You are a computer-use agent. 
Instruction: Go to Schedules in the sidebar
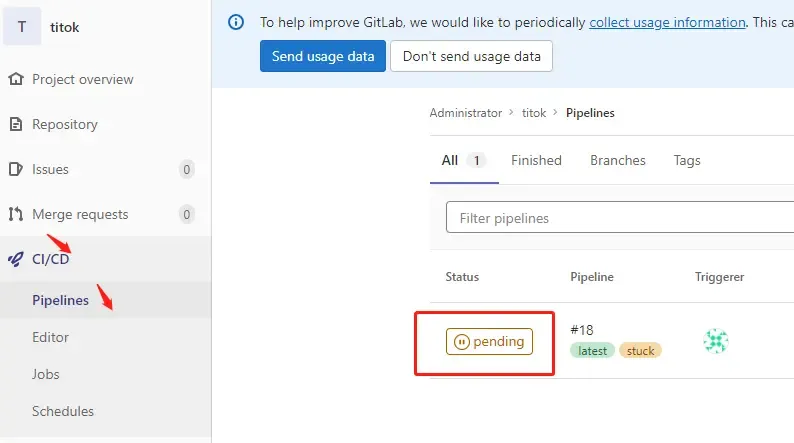tap(63, 411)
